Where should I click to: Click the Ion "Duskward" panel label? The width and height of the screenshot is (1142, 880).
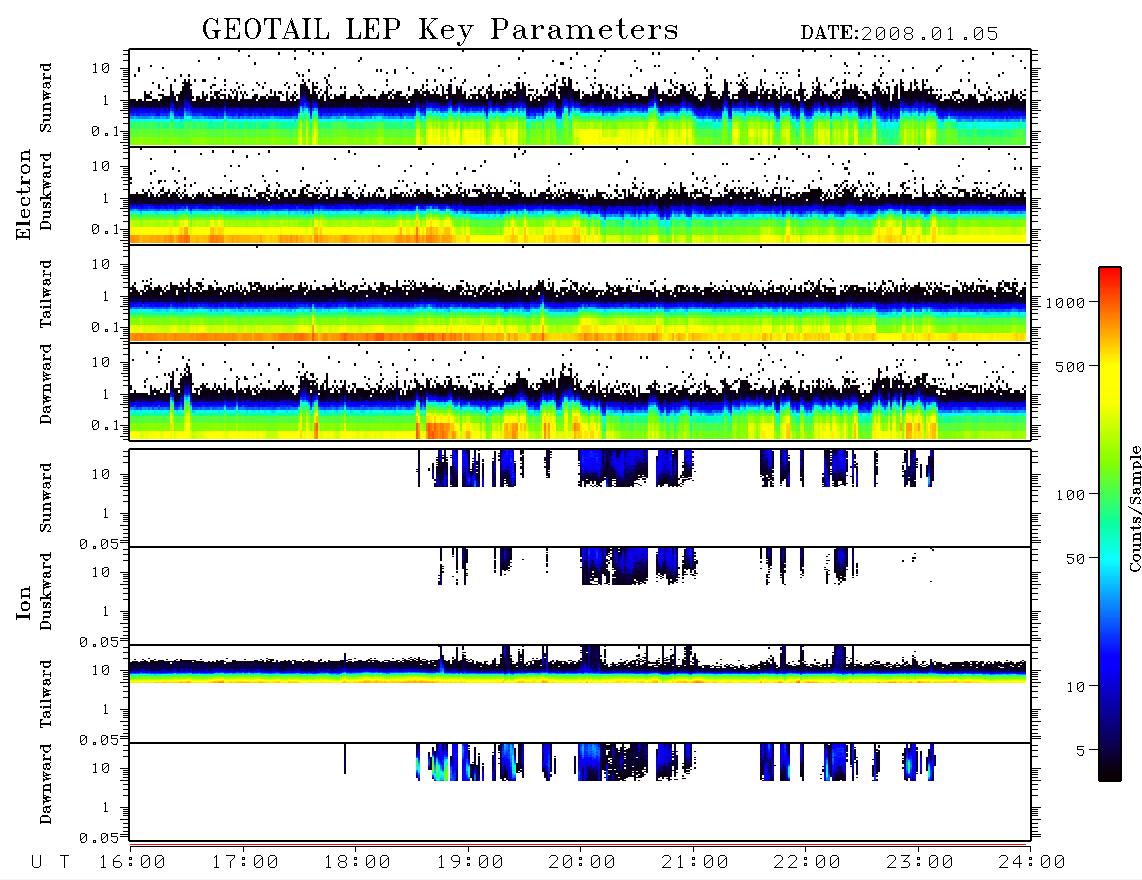pos(46,591)
